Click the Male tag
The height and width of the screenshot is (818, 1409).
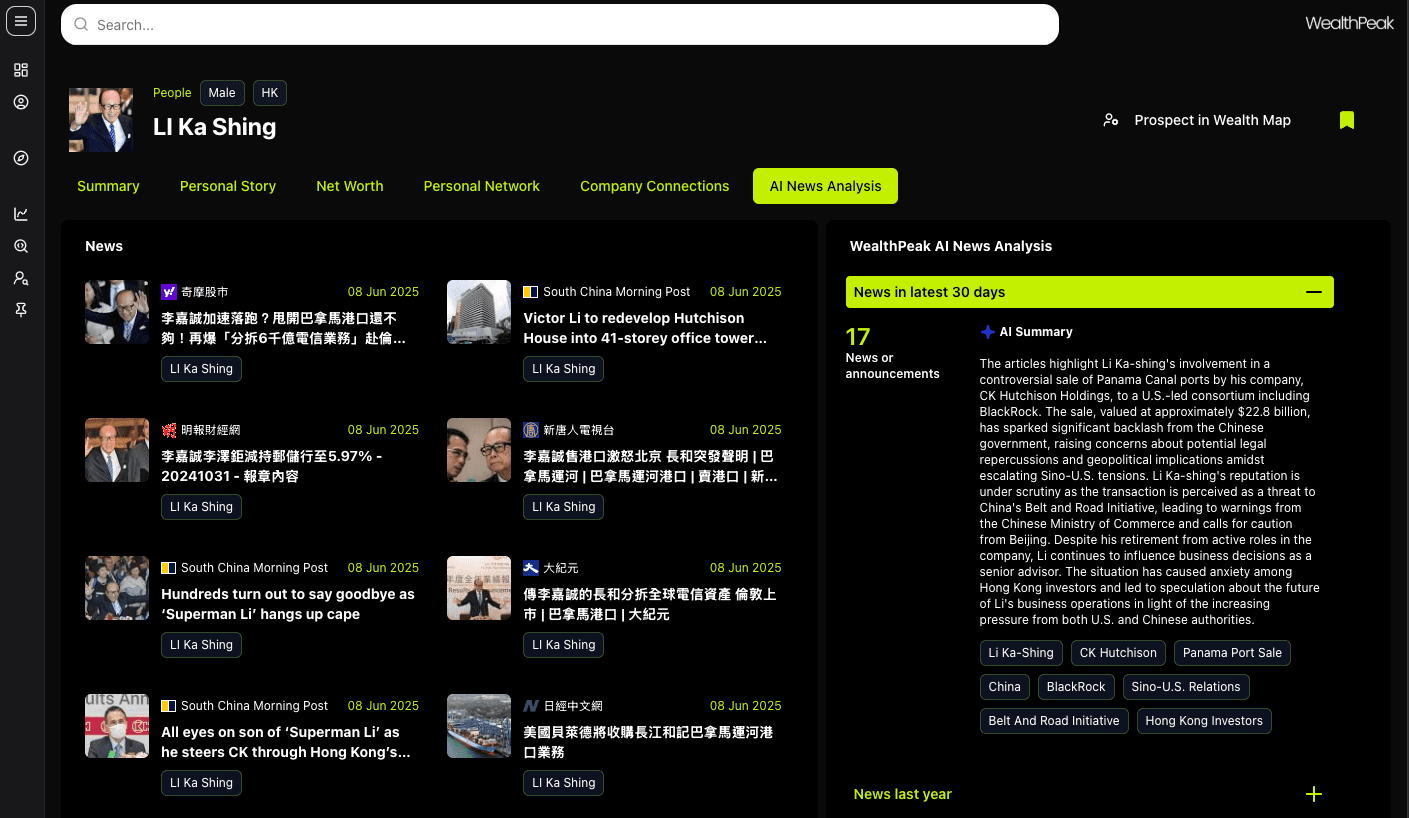(222, 93)
